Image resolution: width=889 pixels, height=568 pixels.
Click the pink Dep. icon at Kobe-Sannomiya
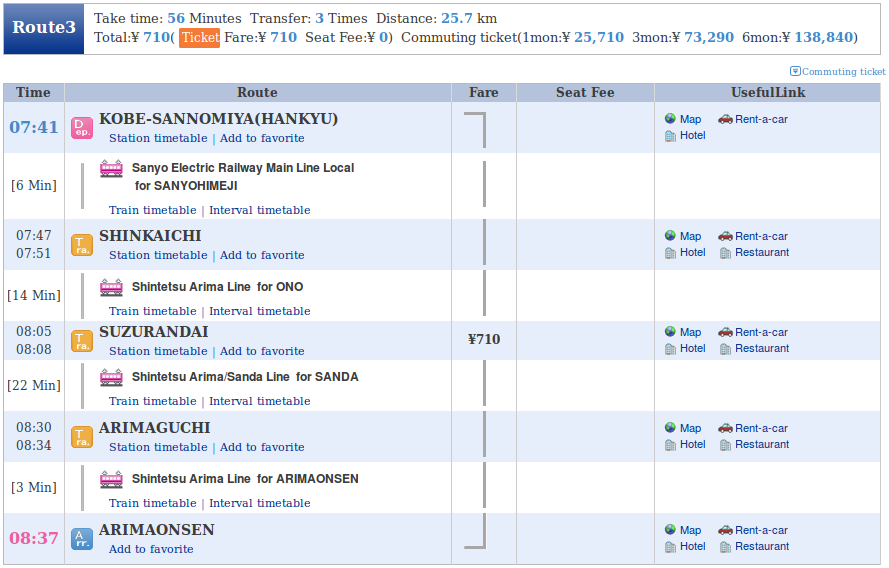point(82,128)
